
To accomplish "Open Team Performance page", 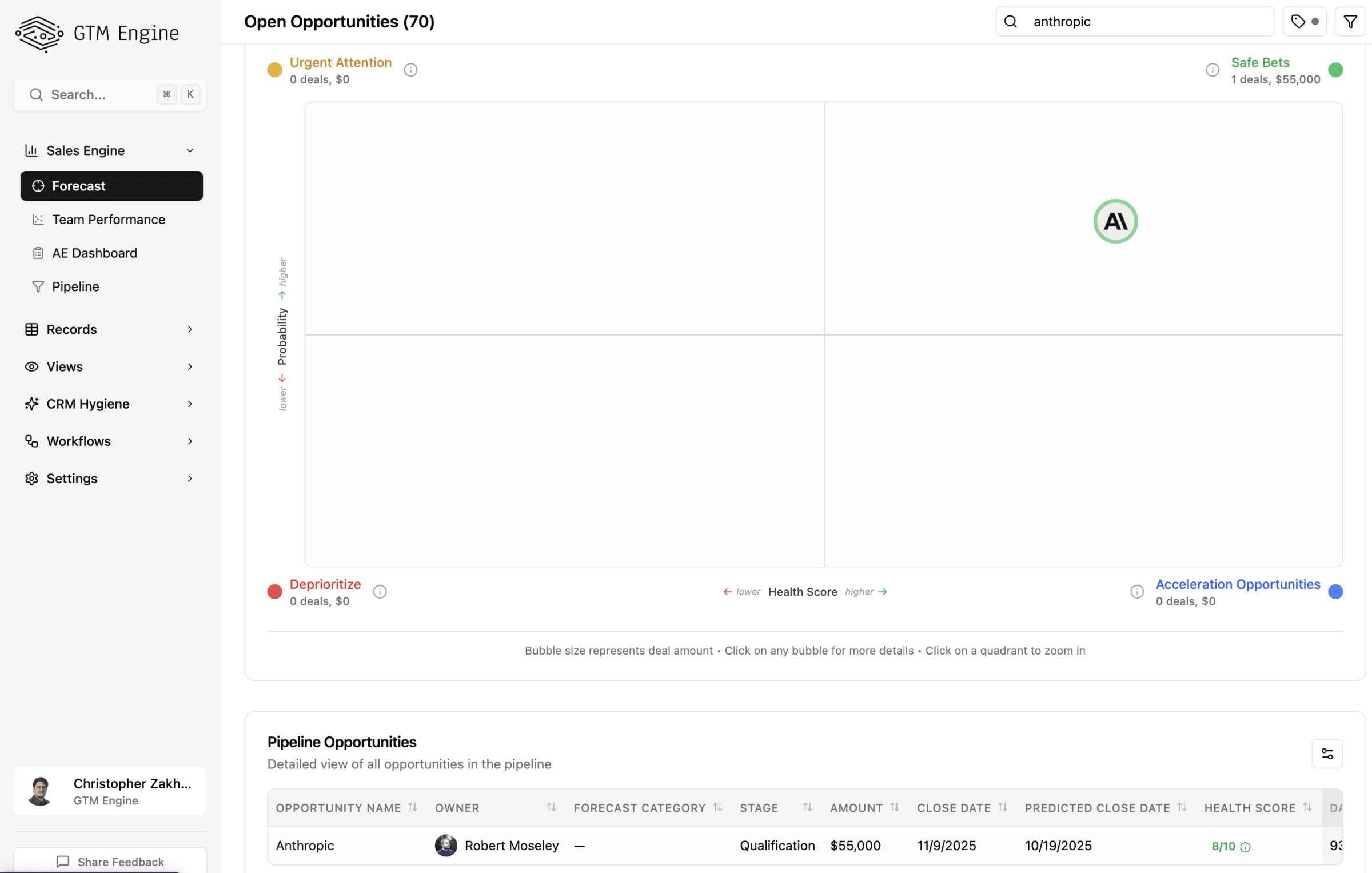I will tap(109, 220).
